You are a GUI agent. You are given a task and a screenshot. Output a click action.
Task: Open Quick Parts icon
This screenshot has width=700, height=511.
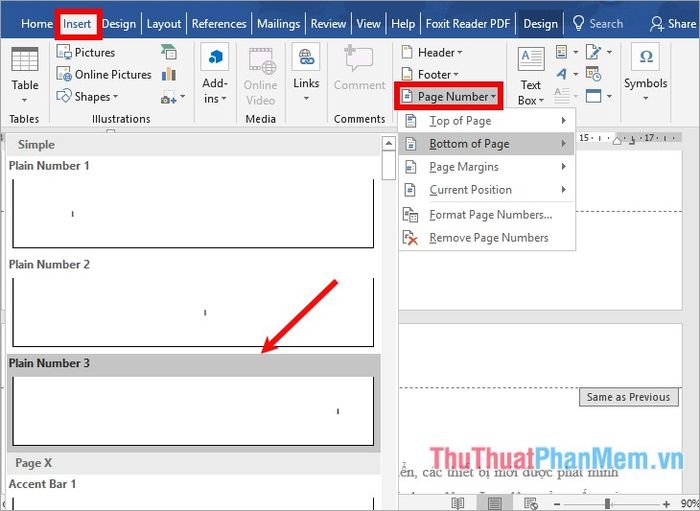click(x=562, y=52)
